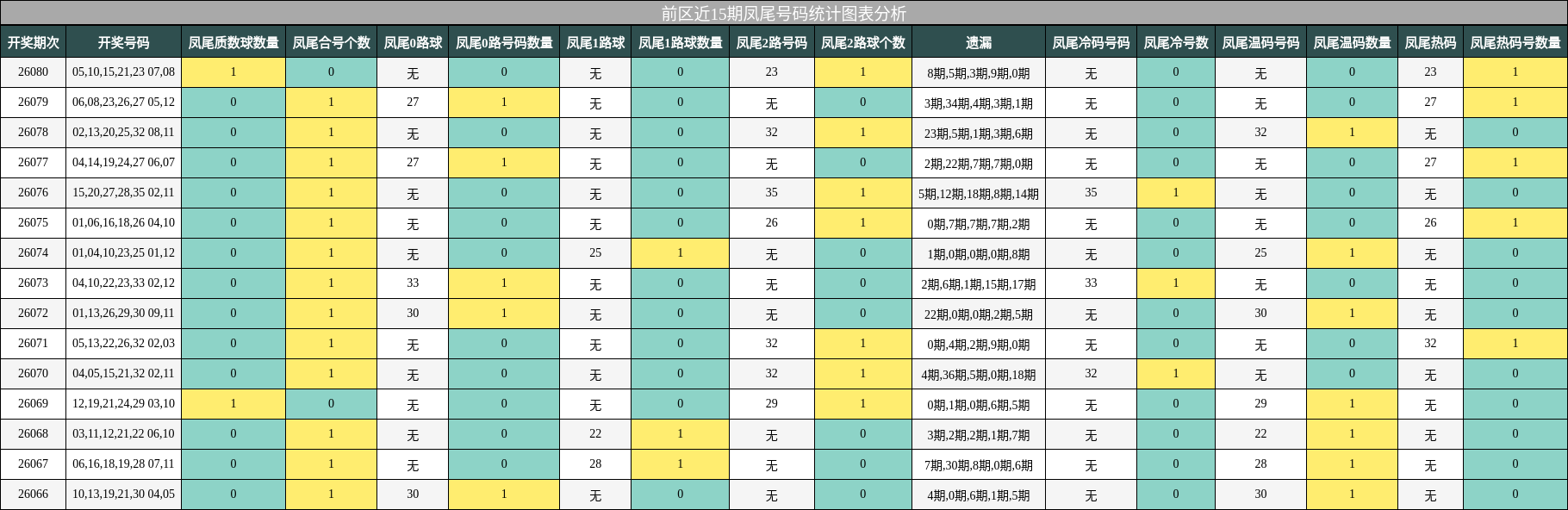The width and height of the screenshot is (1568, 510).
Task: Click the 凤尾温码号码 header
Action: click(x=1260, y=42)
